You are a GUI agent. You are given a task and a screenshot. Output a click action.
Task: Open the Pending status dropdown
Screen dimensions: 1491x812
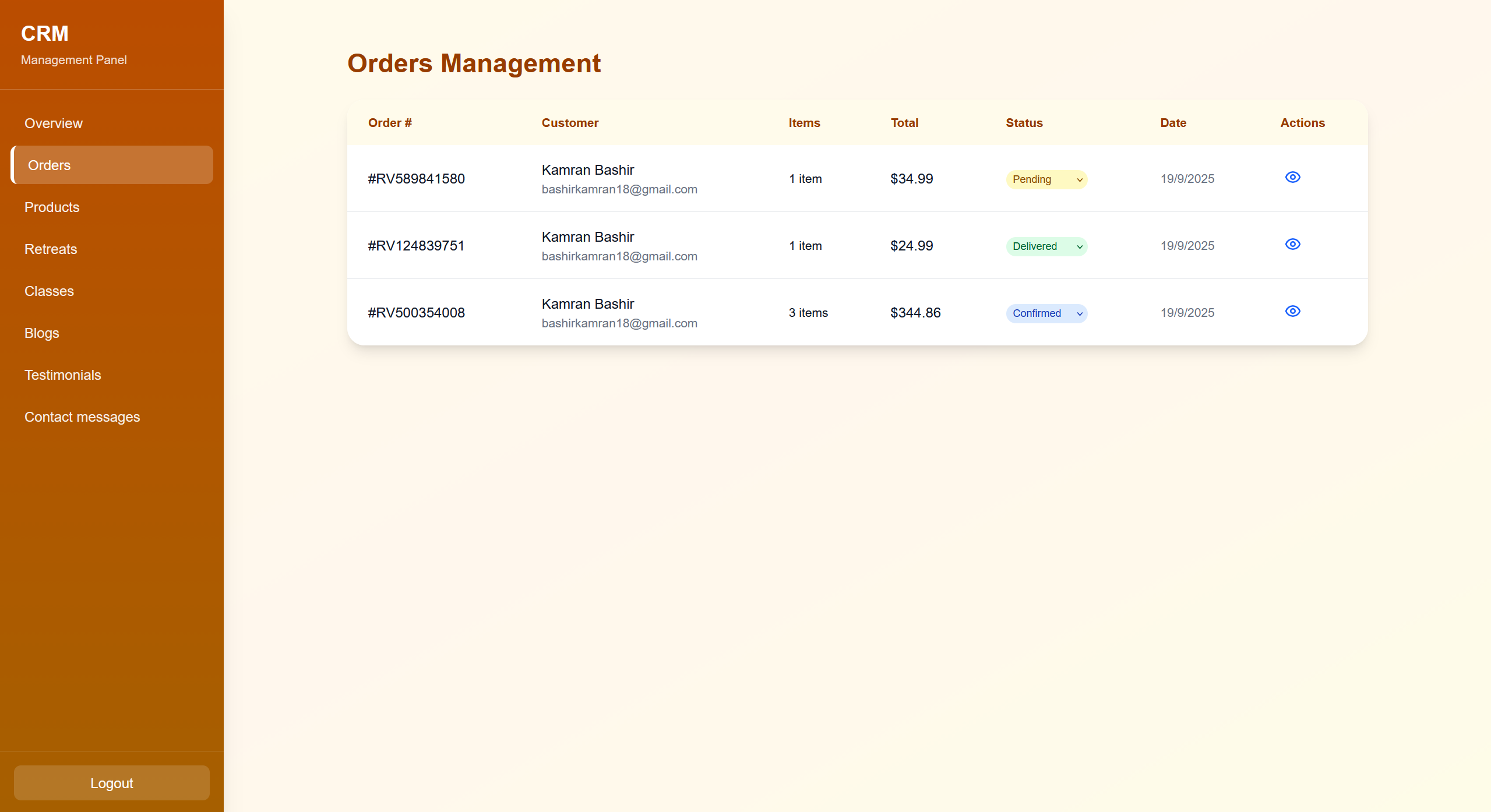point(1046,179)
